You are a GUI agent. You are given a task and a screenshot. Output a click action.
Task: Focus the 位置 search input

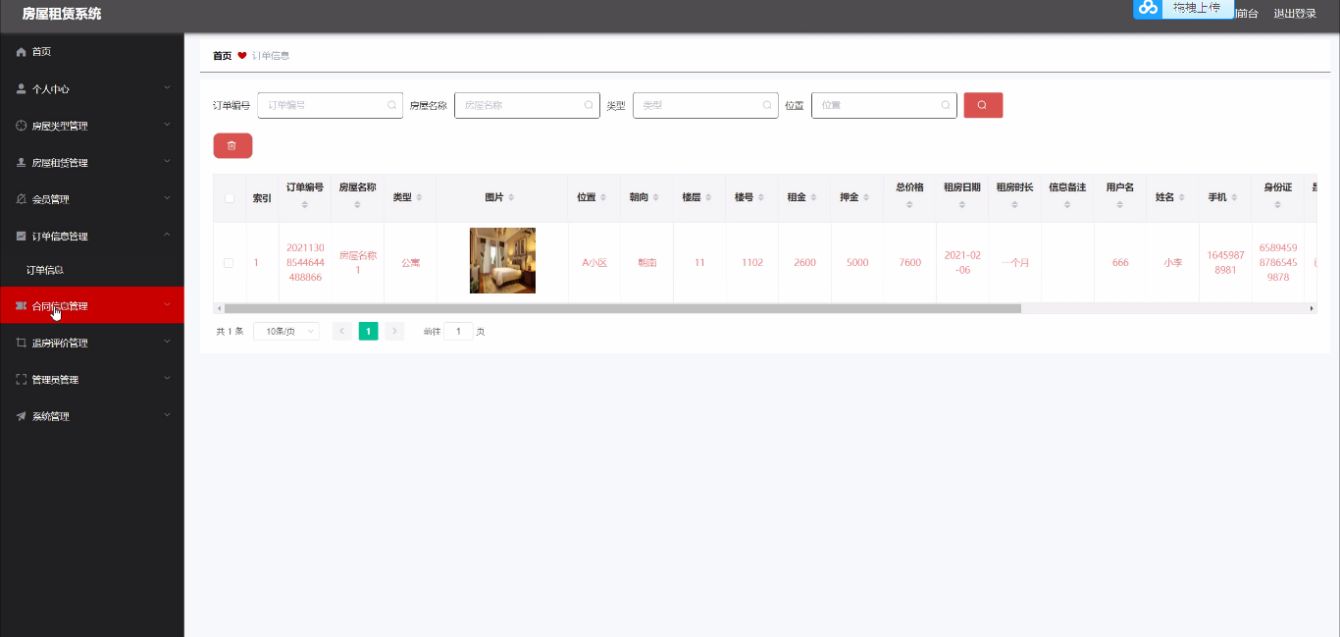point(884,105)
